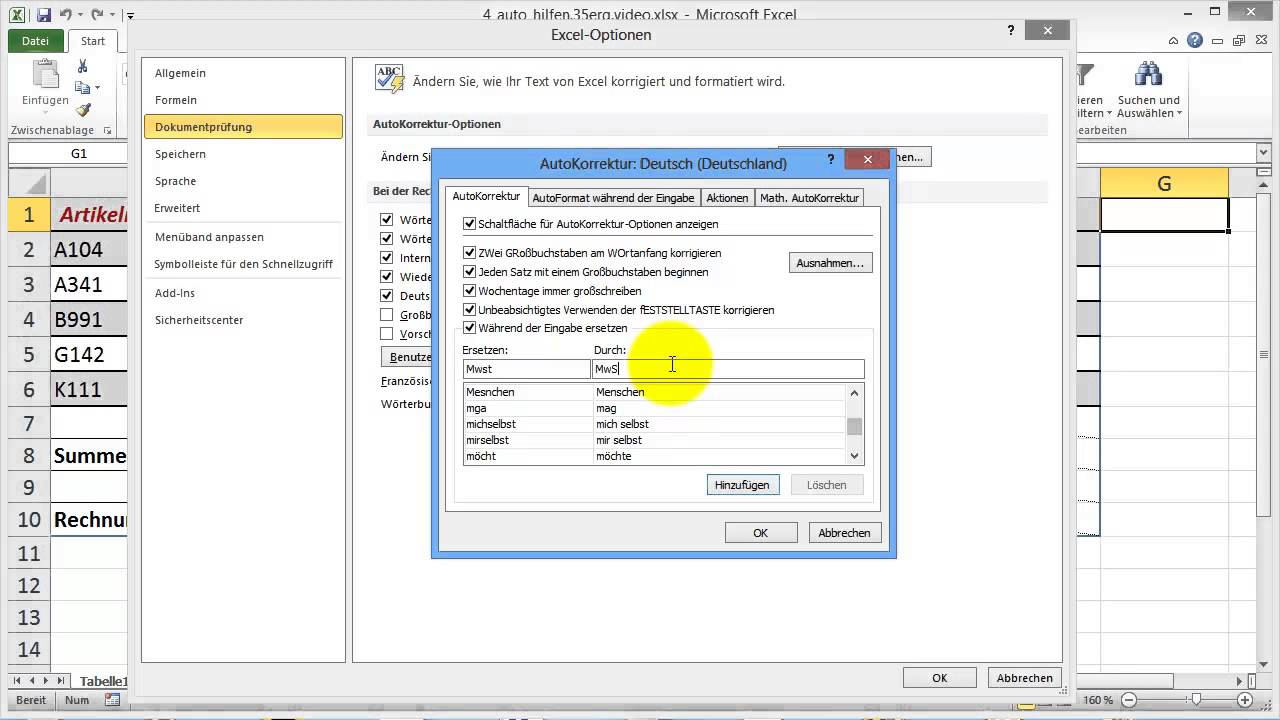
Task: Select the AutoKorrektur tab
Action: (486, 196)
